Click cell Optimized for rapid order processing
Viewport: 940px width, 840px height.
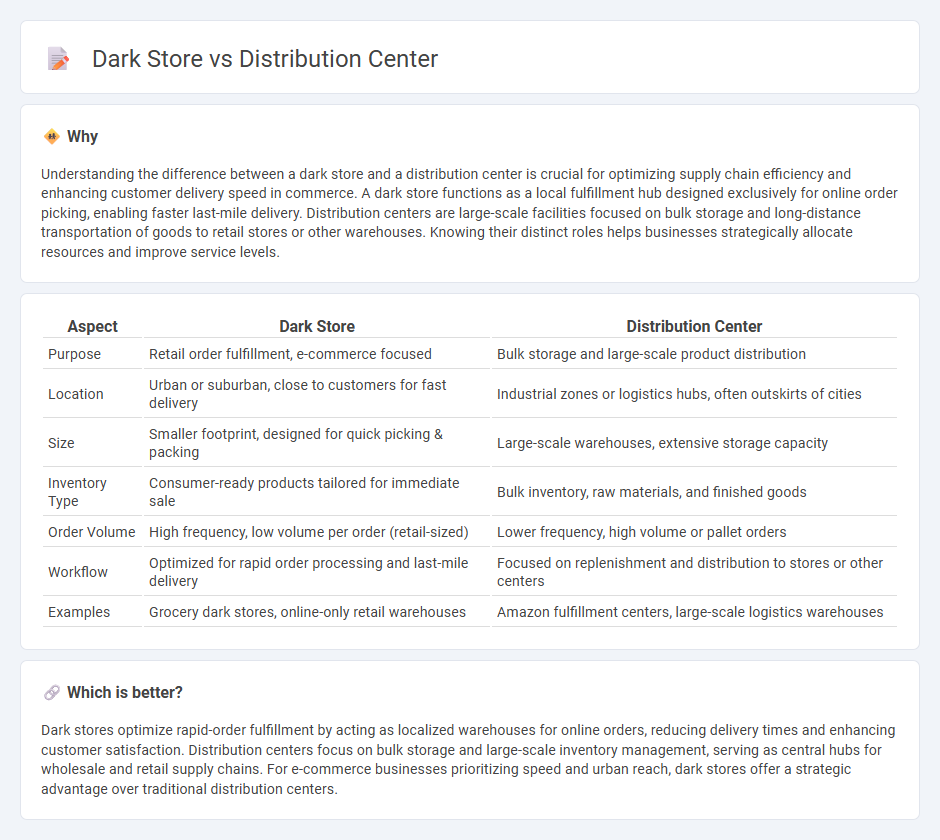click(x=317, y=572)
